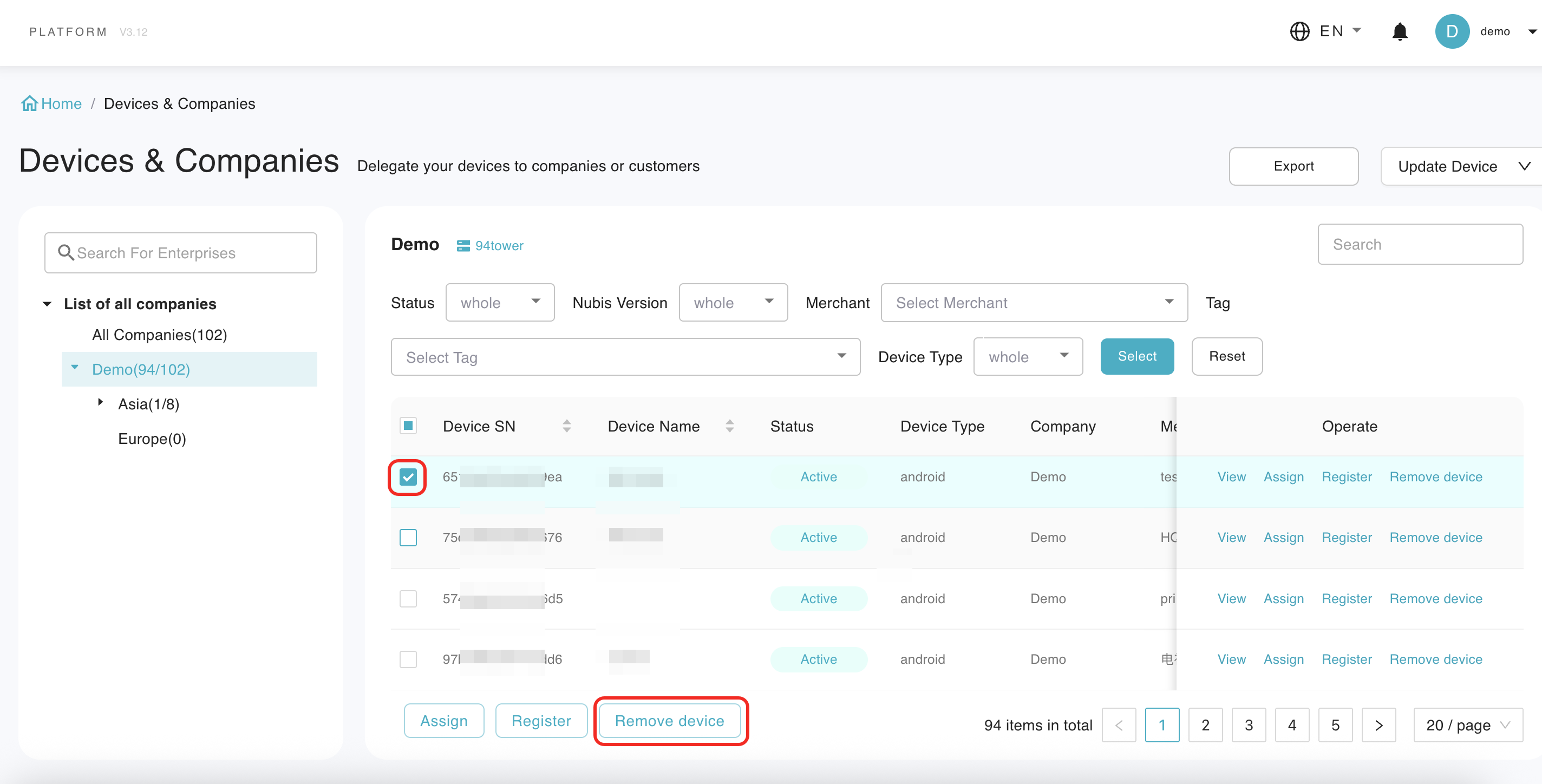Sort by Device Name column arrows

pyautogui.click(x=729, y=426)
